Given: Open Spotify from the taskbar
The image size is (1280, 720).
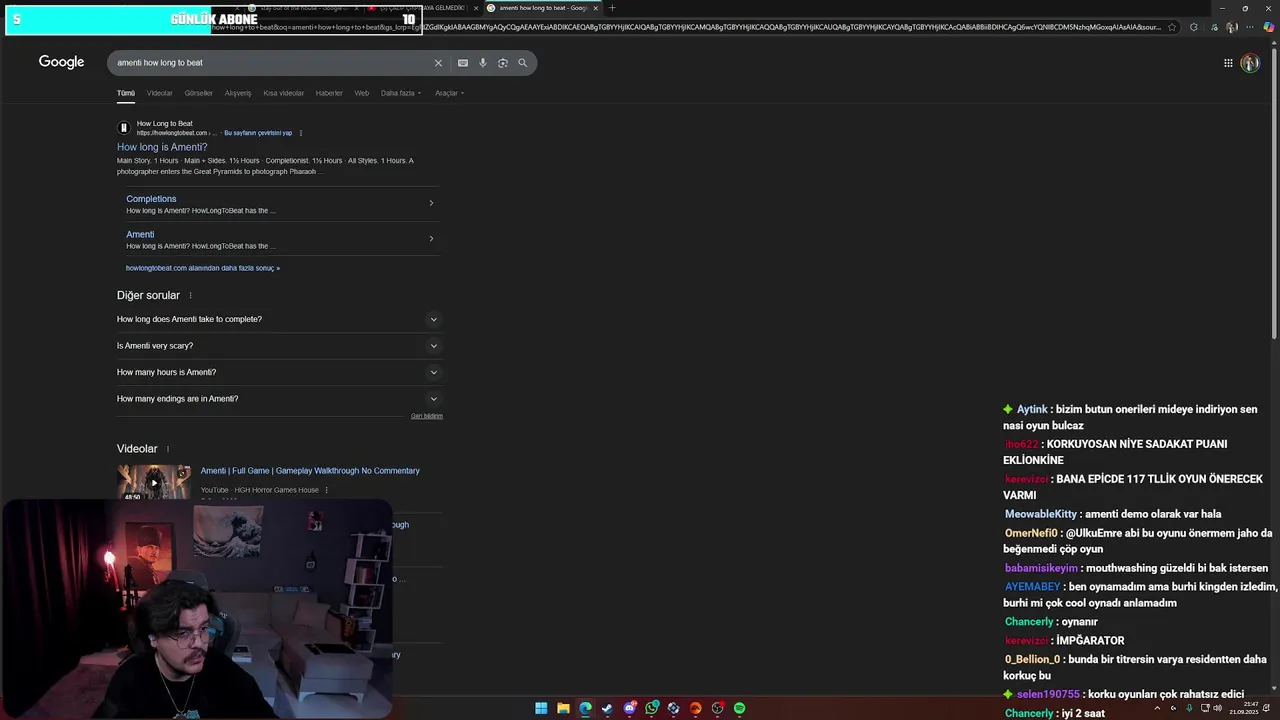Looking at the screenshot, I should click(739, 708).
